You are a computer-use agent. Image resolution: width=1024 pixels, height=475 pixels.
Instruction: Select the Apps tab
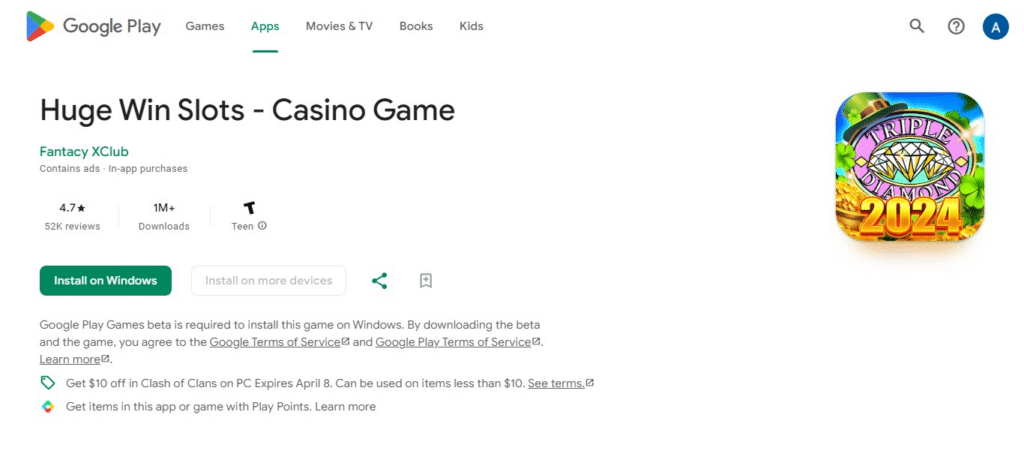click(264, 26)
